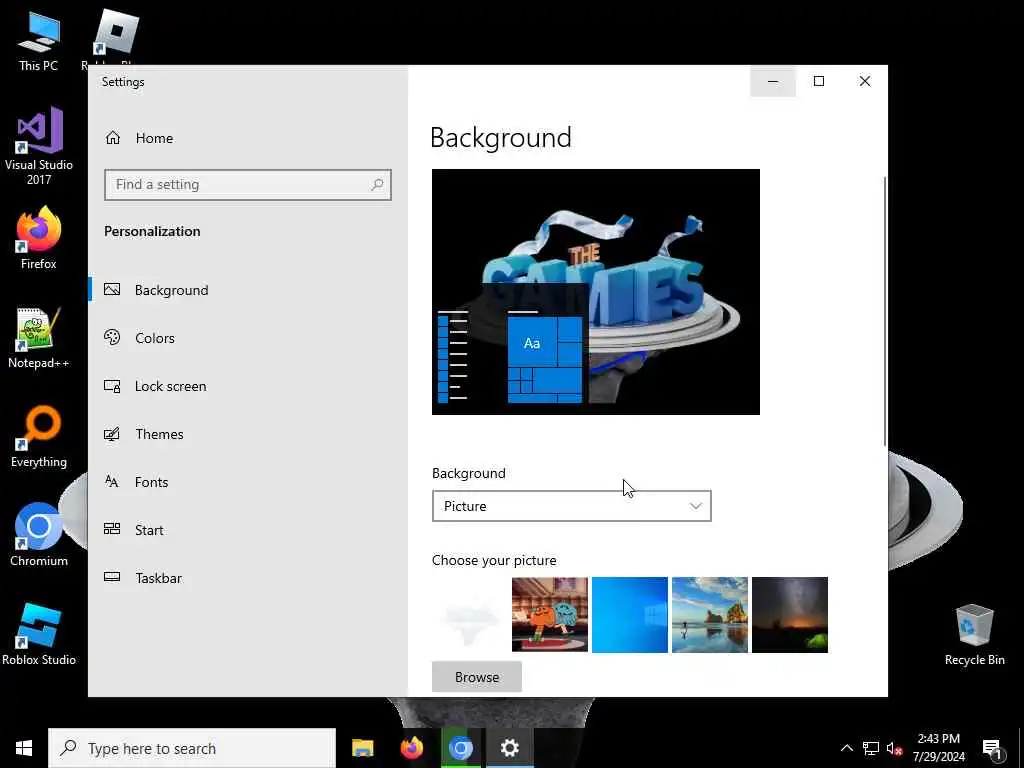Select Background in Personalization sidebar
This screenshot has height=768, width=1024.
tap(248, 290)
